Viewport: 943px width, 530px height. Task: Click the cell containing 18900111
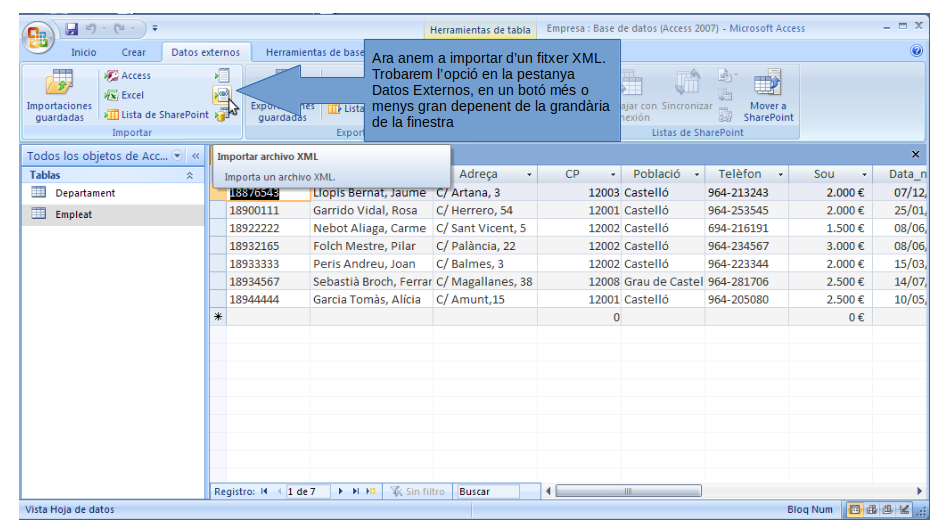point(268,211)
